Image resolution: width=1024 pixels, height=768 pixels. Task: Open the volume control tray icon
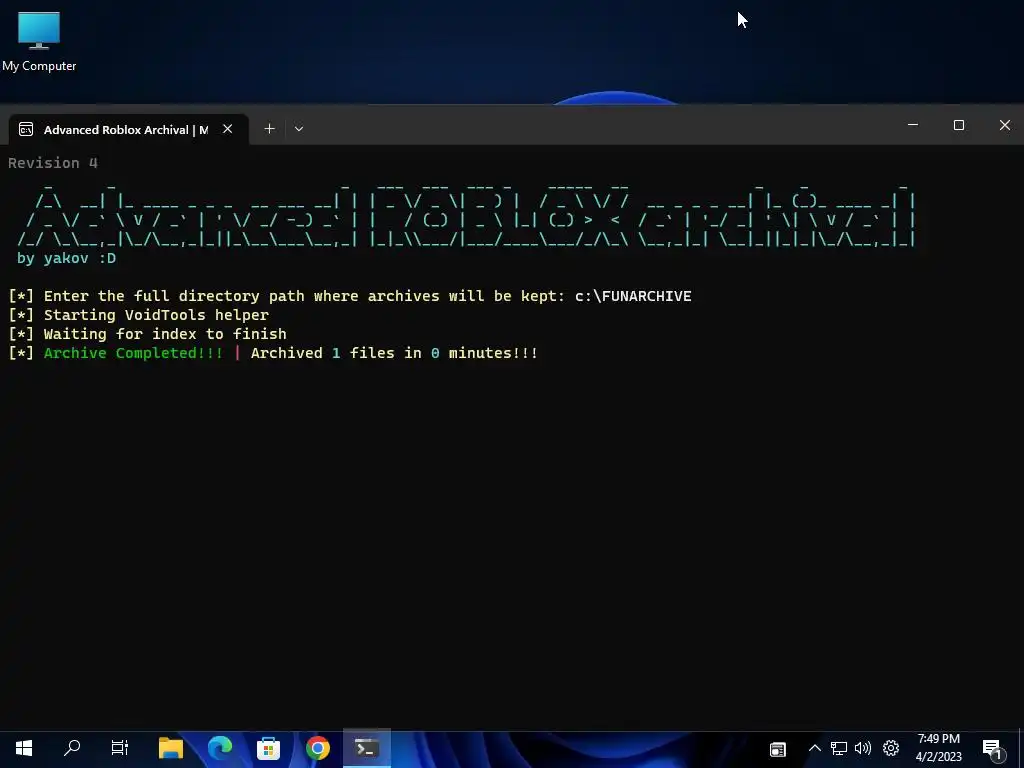pyautogui.click(x=863, y=748)
